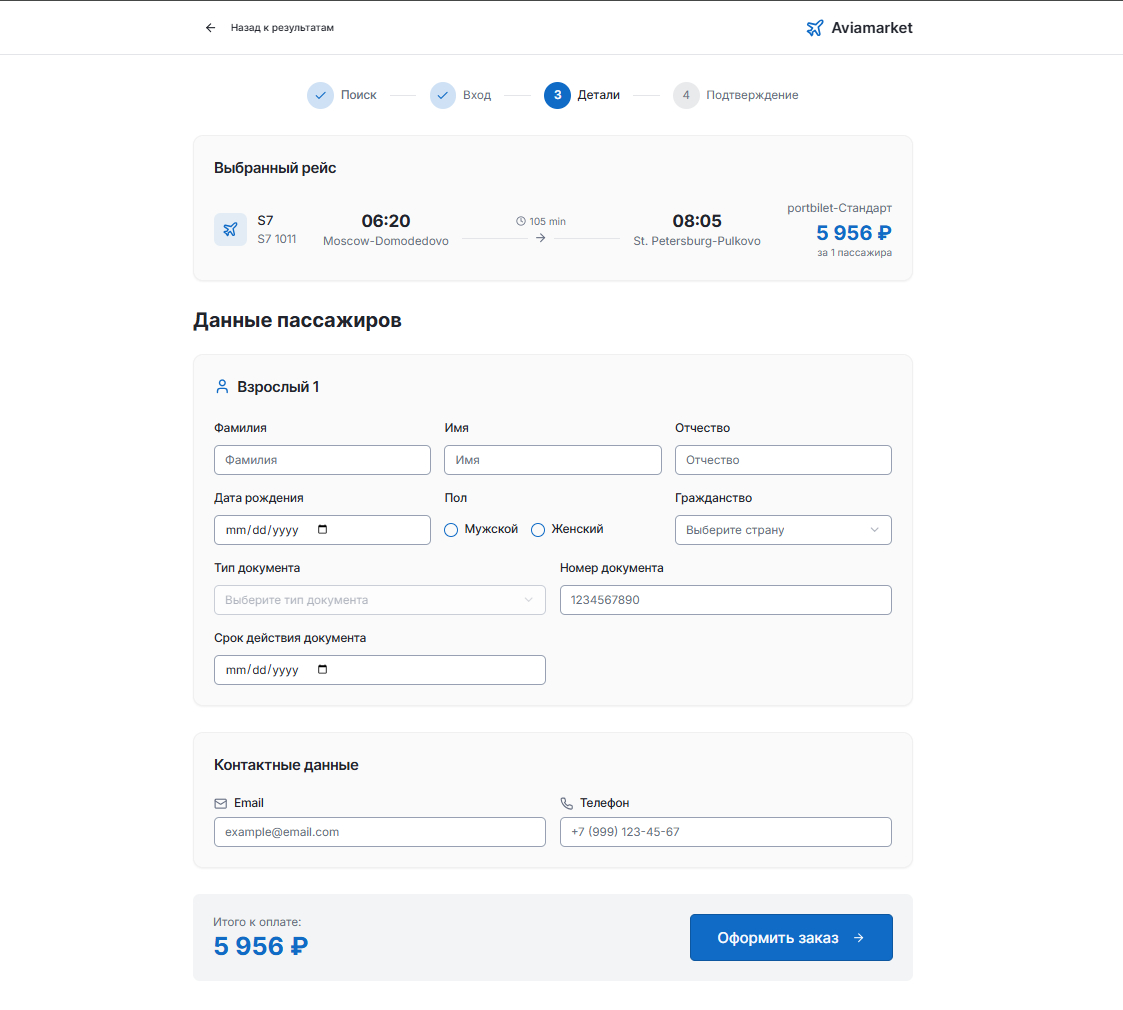Click Назад к результатам link

tap(282, 28)
